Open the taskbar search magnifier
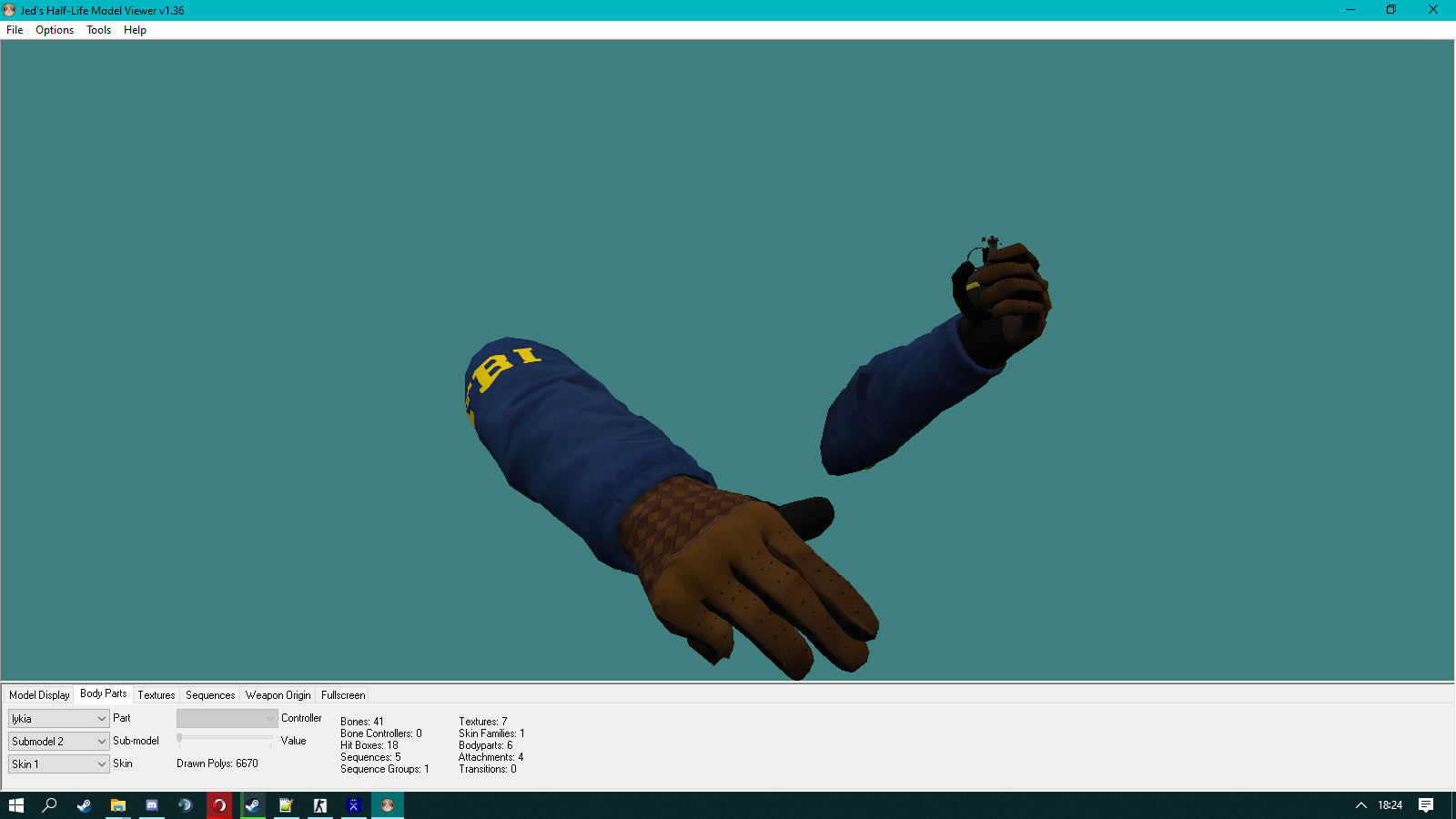The image size is (1456, 819). [x=50, y=805]
